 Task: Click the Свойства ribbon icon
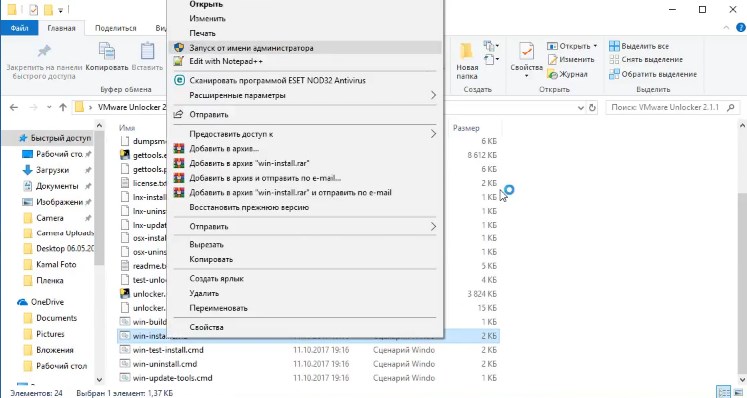pyautogui.click(x=526, y=51)
